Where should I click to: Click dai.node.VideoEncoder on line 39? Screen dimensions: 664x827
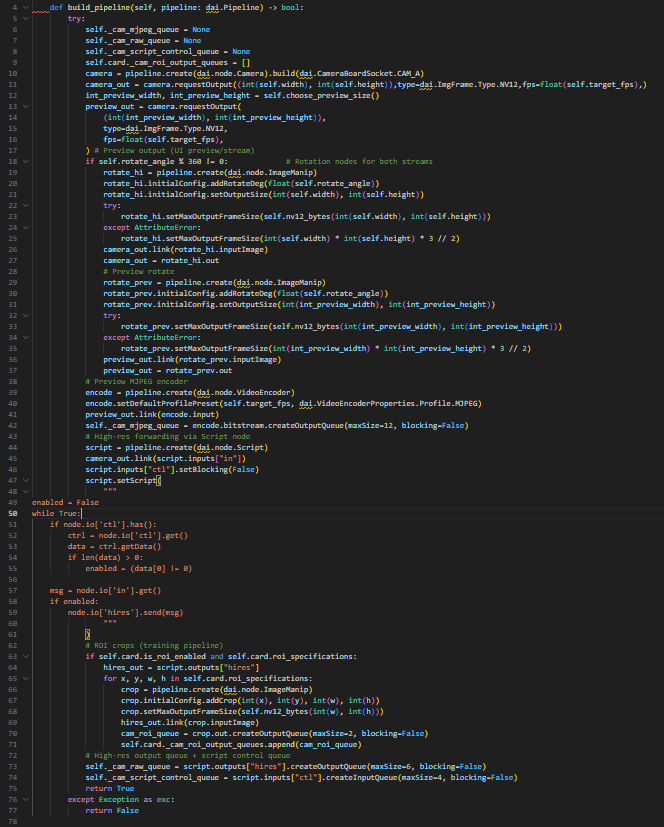[243, 392]
